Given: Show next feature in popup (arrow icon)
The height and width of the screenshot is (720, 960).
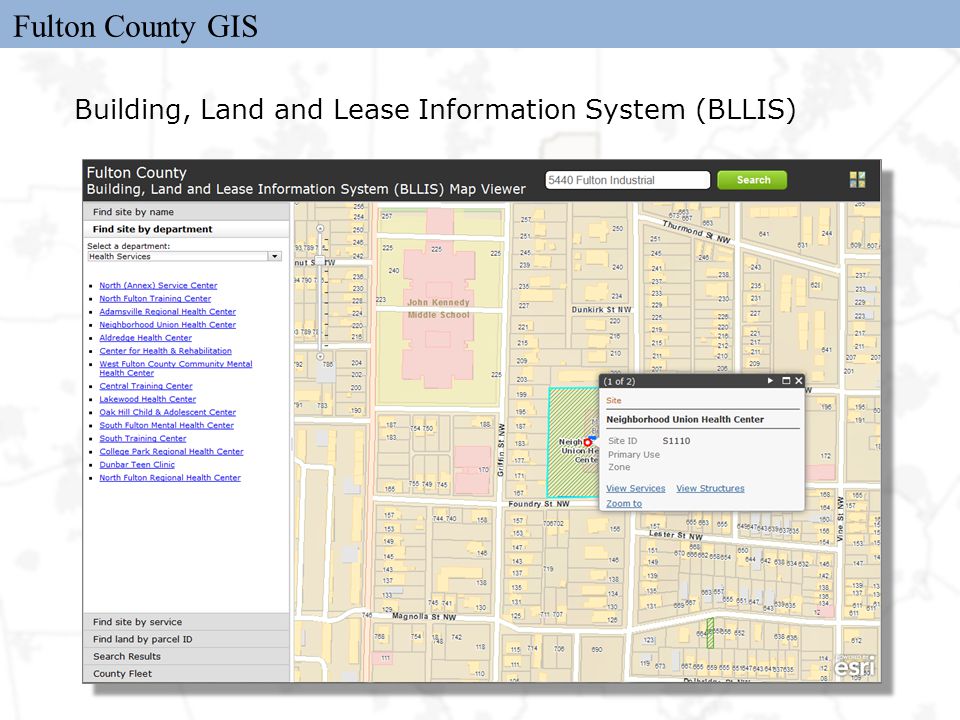Looking at the screenshot, I should [770, 381].
